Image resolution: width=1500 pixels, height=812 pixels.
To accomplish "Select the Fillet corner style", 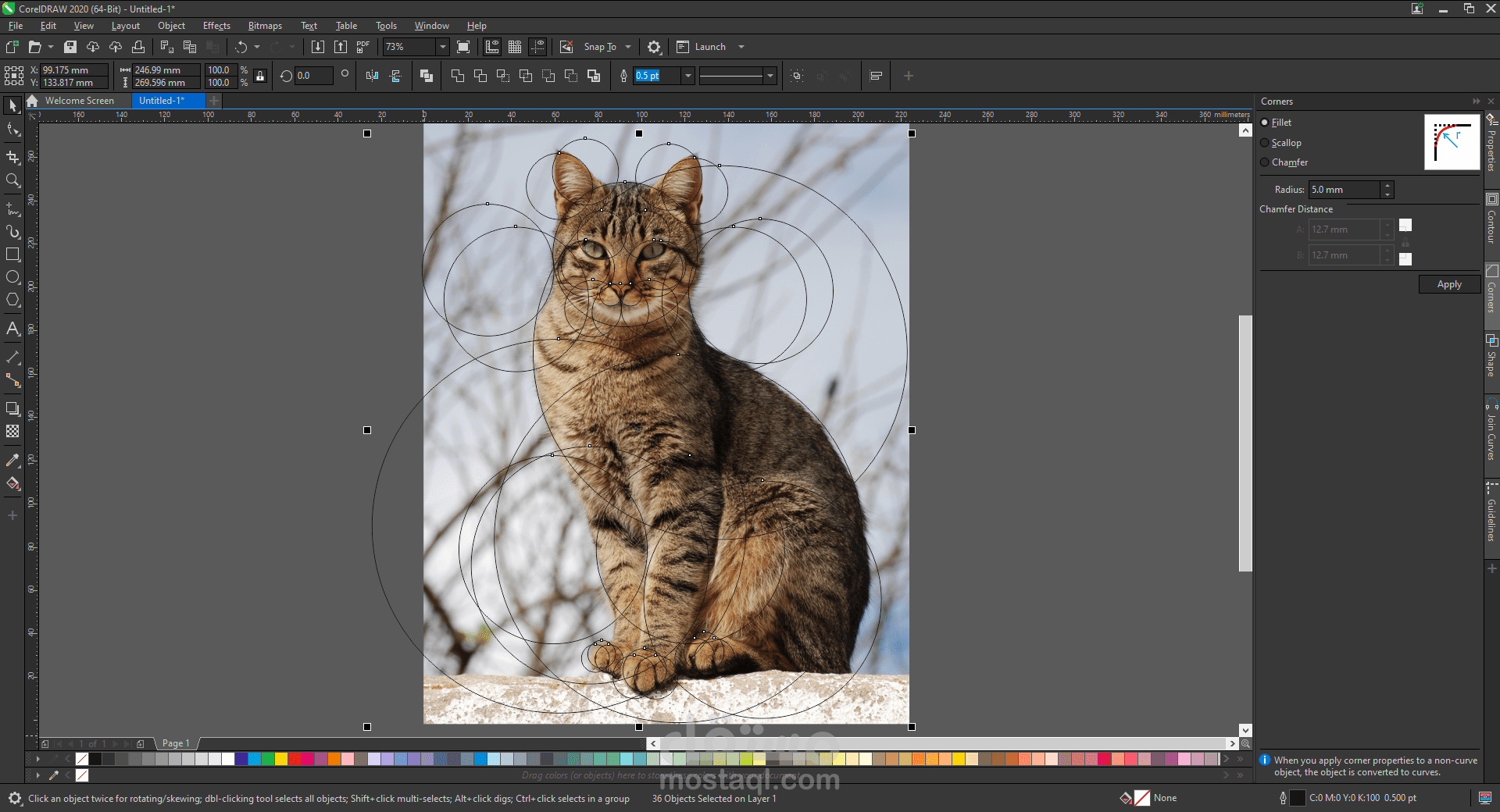I will (x=1265, y=122).
